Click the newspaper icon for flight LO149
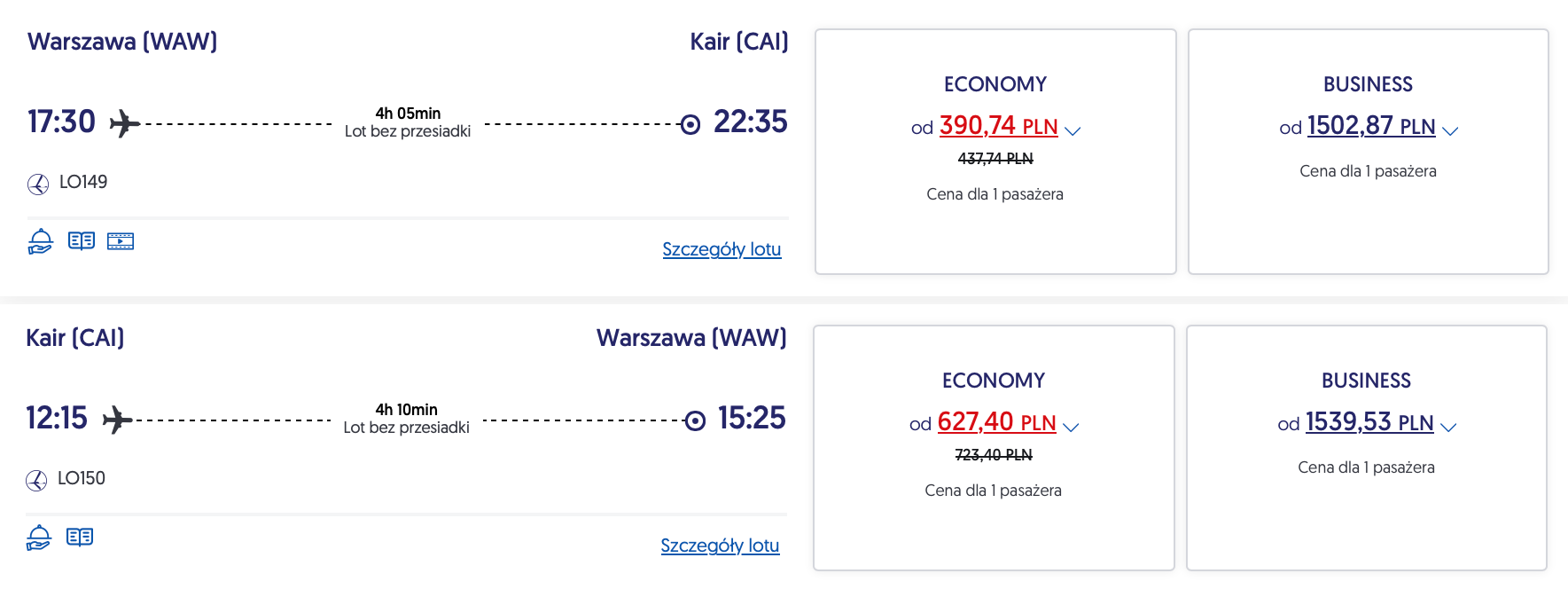 click(82, 241)
